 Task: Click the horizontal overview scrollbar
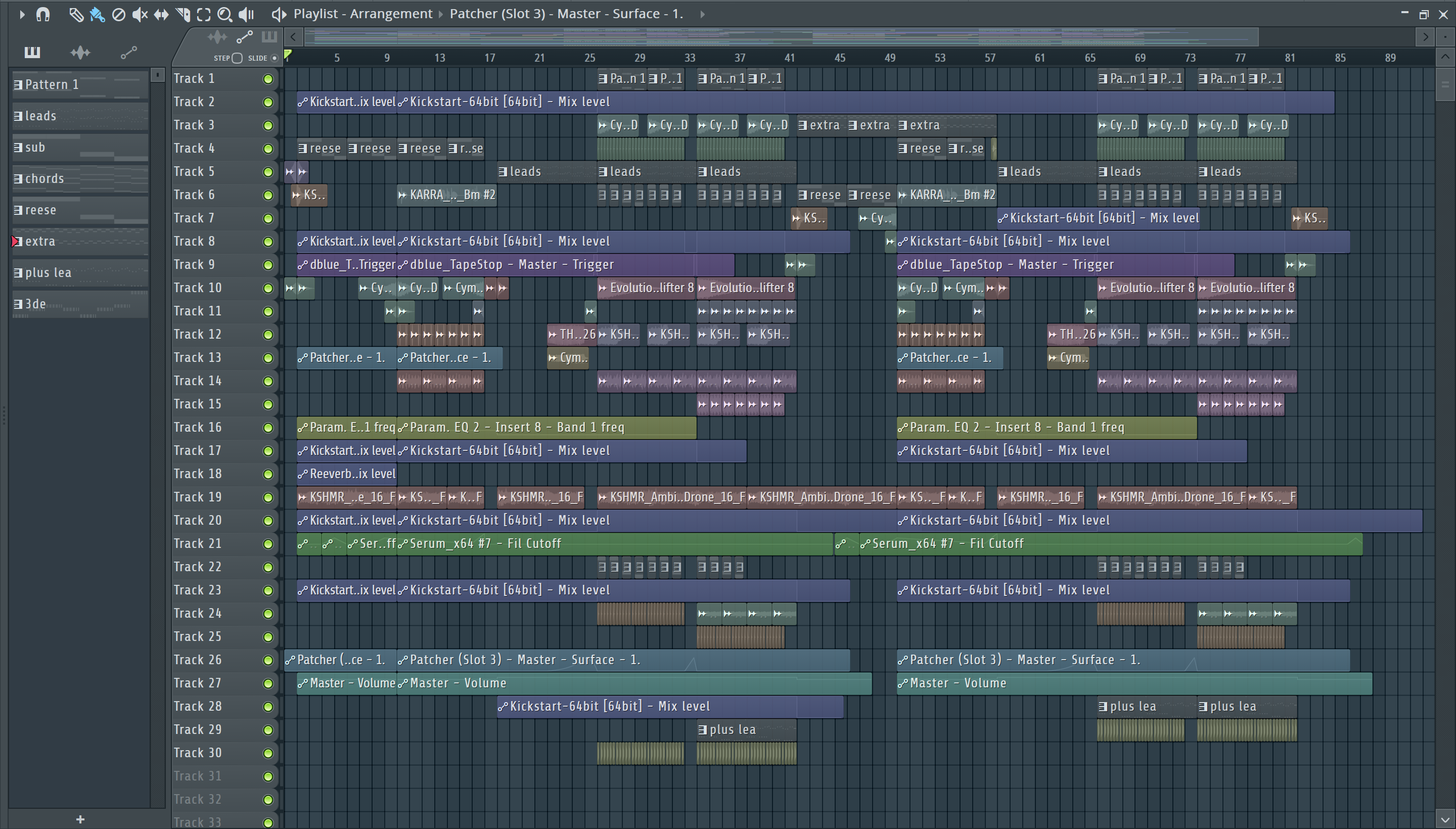[781, 37]
